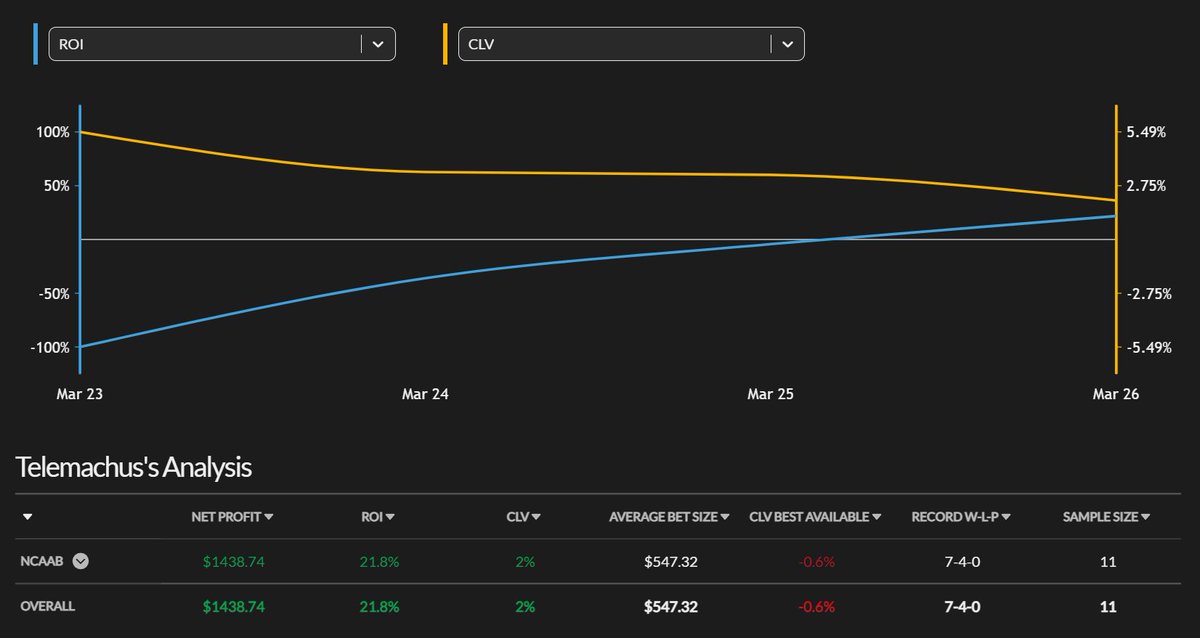Sort by NET PROFIT column header
Viewport: 1200px width, 638px height.
(x=232, y=517)
